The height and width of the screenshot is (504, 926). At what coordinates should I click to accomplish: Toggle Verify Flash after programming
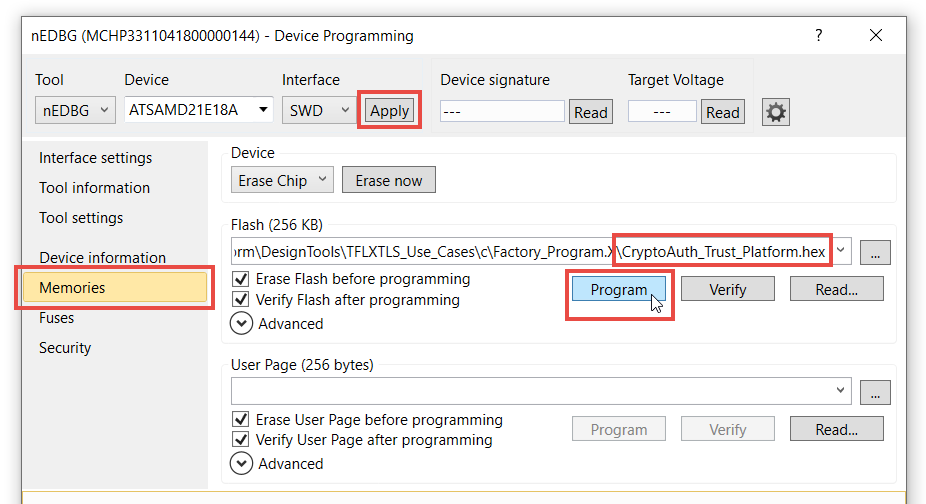(x=241, y=299)
